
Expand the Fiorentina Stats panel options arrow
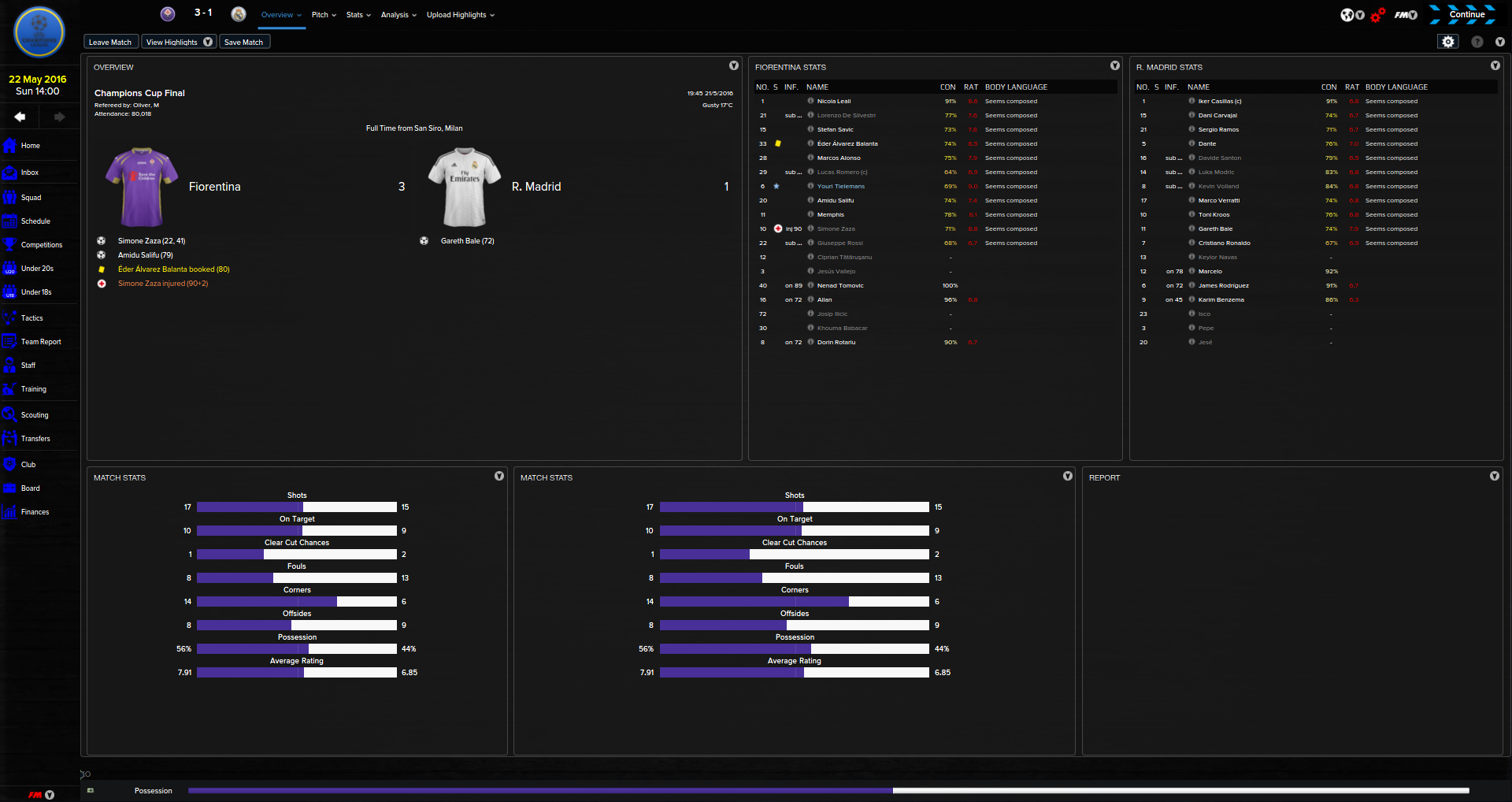(1115, 65)
